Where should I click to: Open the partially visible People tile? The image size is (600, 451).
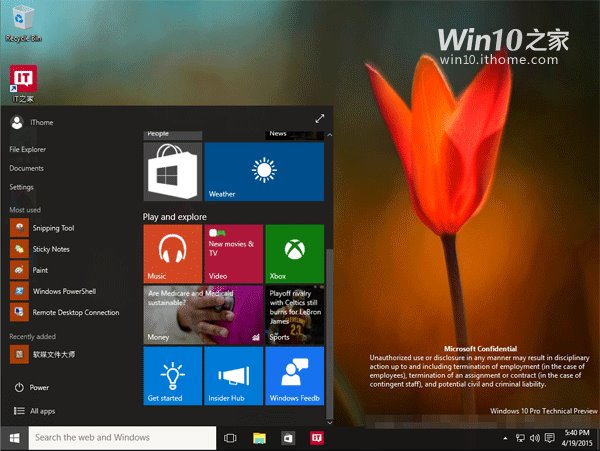(173, 135)
